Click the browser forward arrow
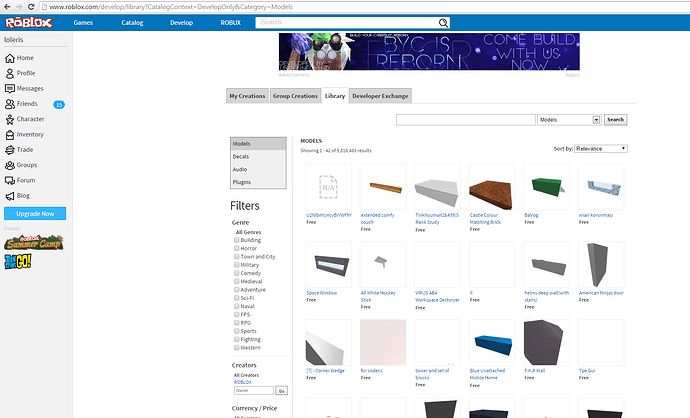This screenshot has height=418, width=690. point(19,7)
